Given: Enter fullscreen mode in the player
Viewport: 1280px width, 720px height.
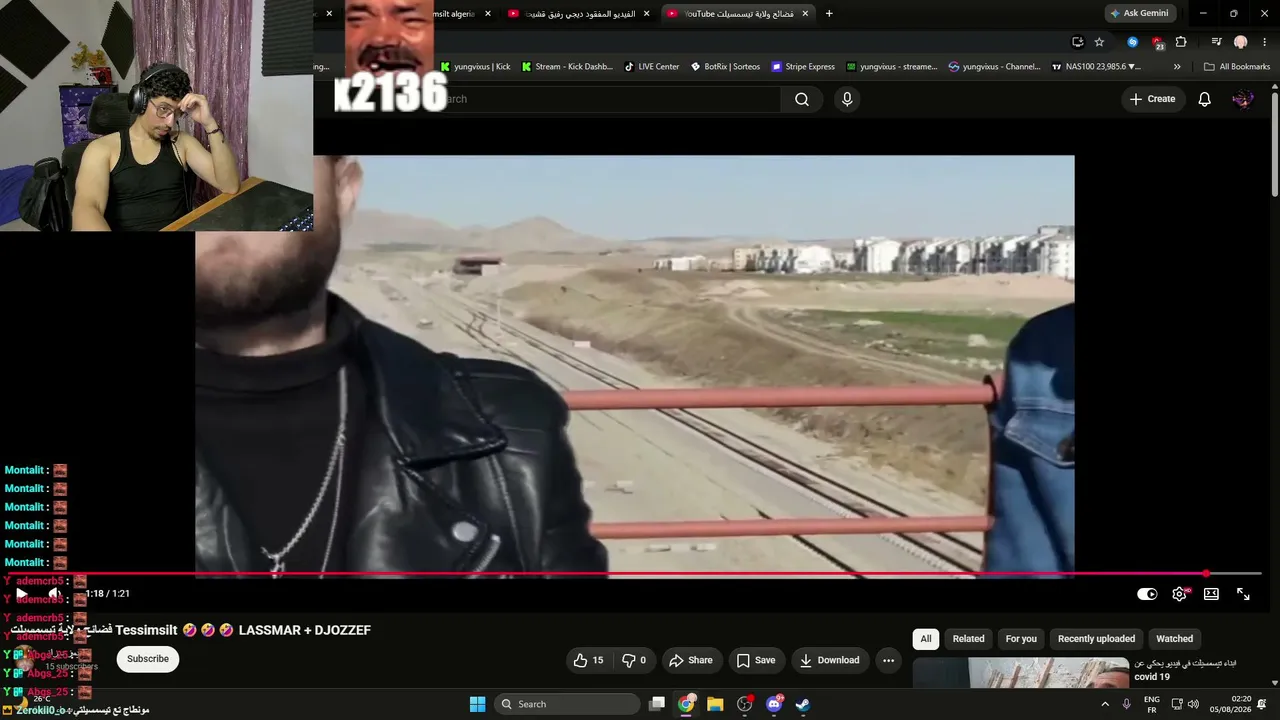Looking at the screenshot, I should [x=1243, y=594].
